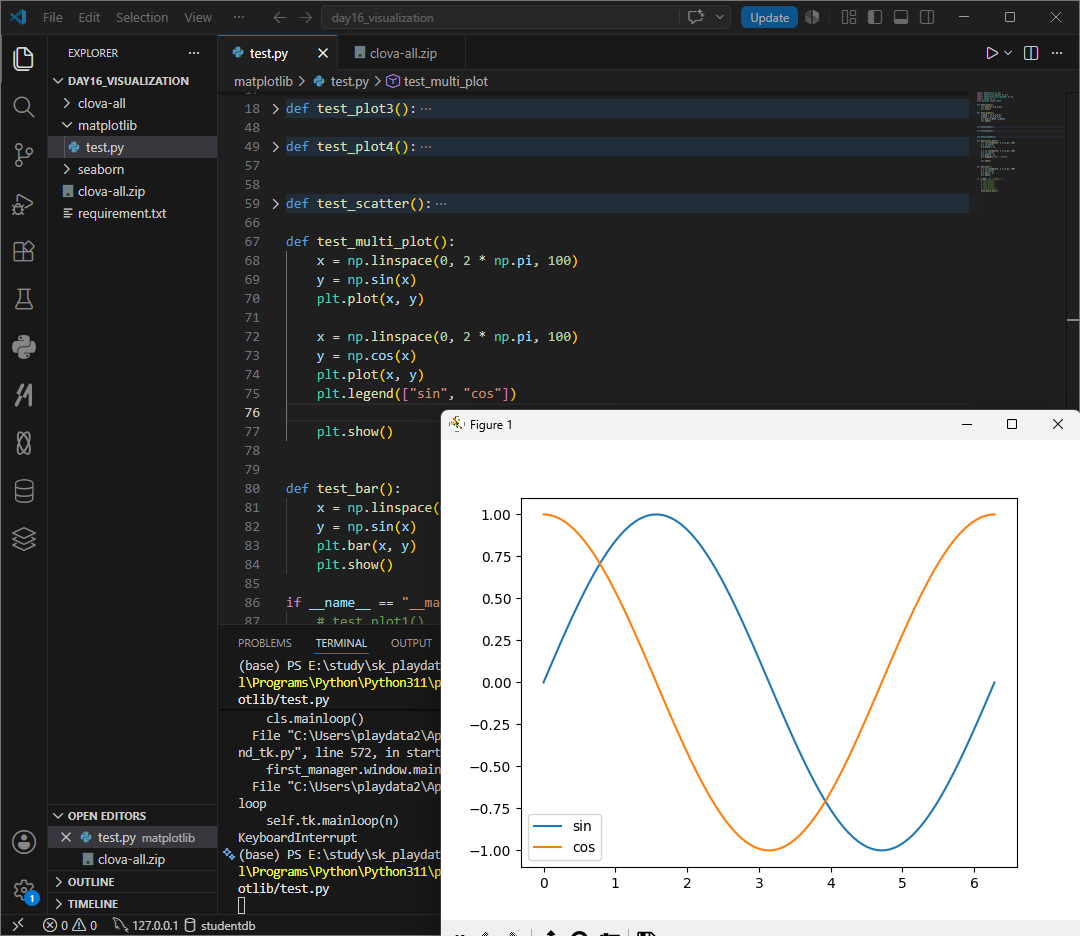The image size is (1080, 936).
Task: Open the File menu
Action: 52,17
